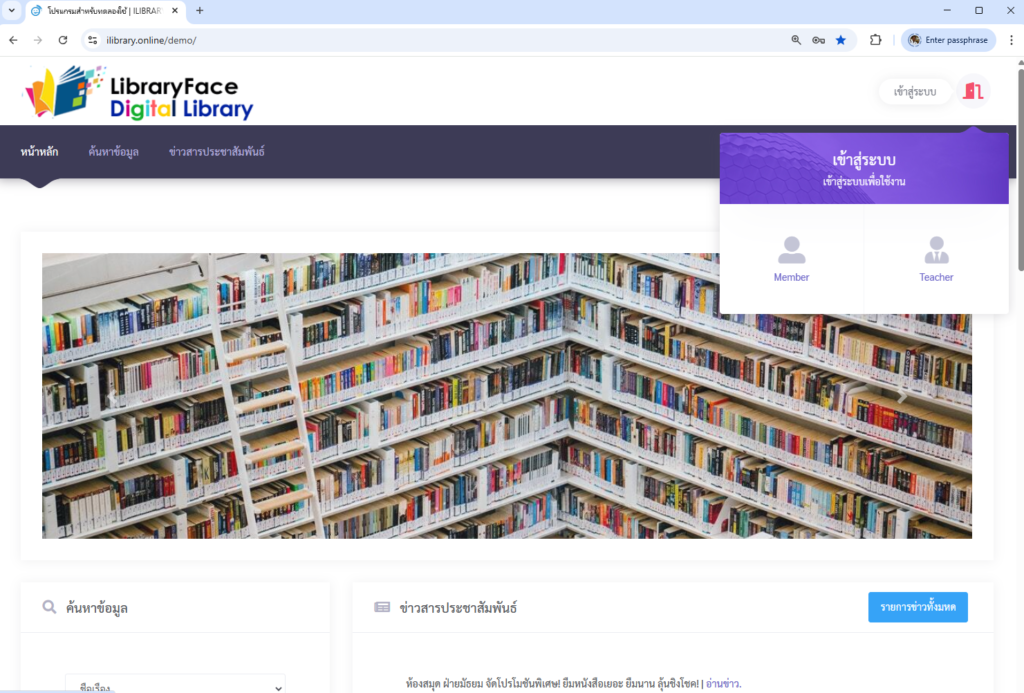Image resolution: width=1024 pixels, height=693 pixels.
Task: View site information in address bar
Action: 92,40
